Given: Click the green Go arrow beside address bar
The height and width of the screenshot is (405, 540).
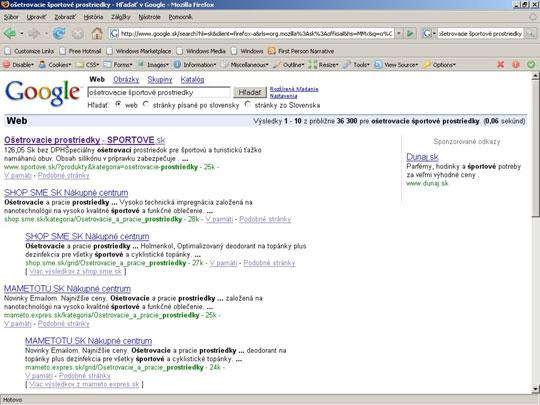Looking at the screenshot, I should [410, 33].
